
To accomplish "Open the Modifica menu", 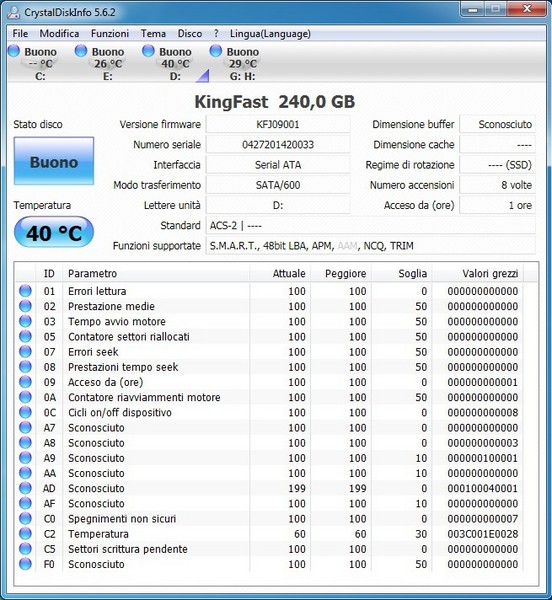I will coord(59,34).
